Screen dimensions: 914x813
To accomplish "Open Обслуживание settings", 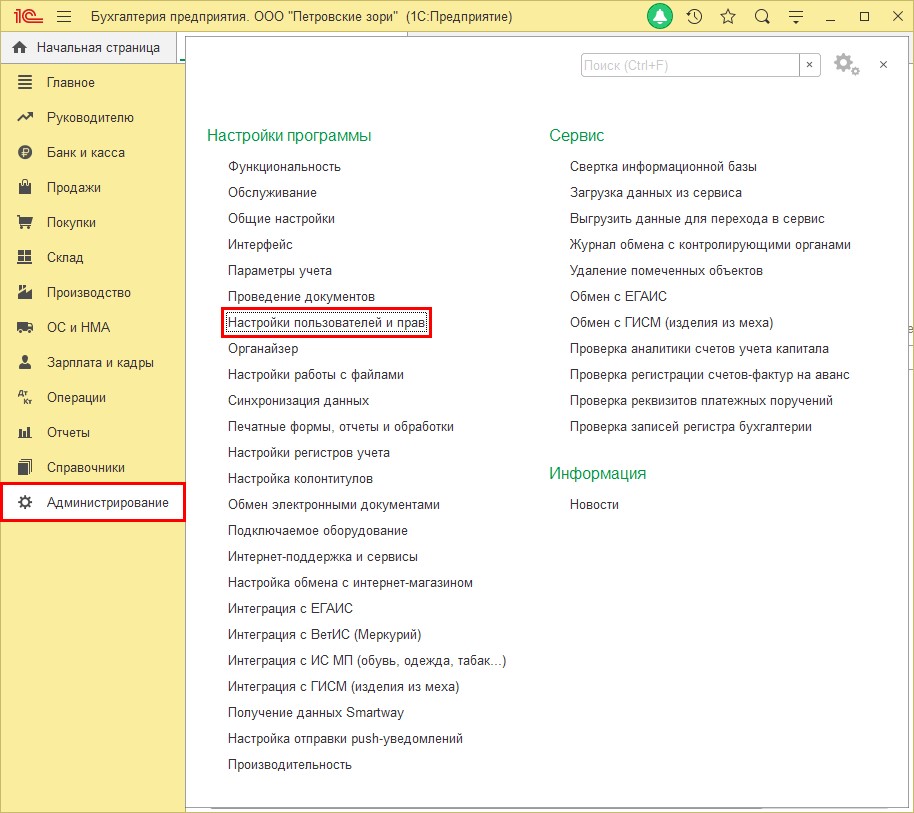I will click(x=272, y=192).
